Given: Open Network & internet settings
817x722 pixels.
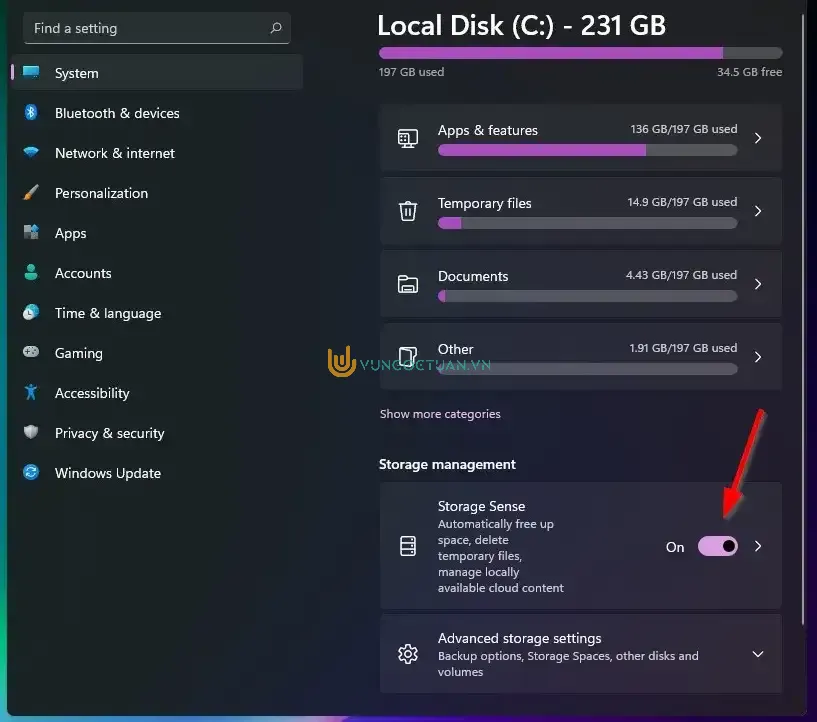Looking at the screenshot, I should click(157, 153).
